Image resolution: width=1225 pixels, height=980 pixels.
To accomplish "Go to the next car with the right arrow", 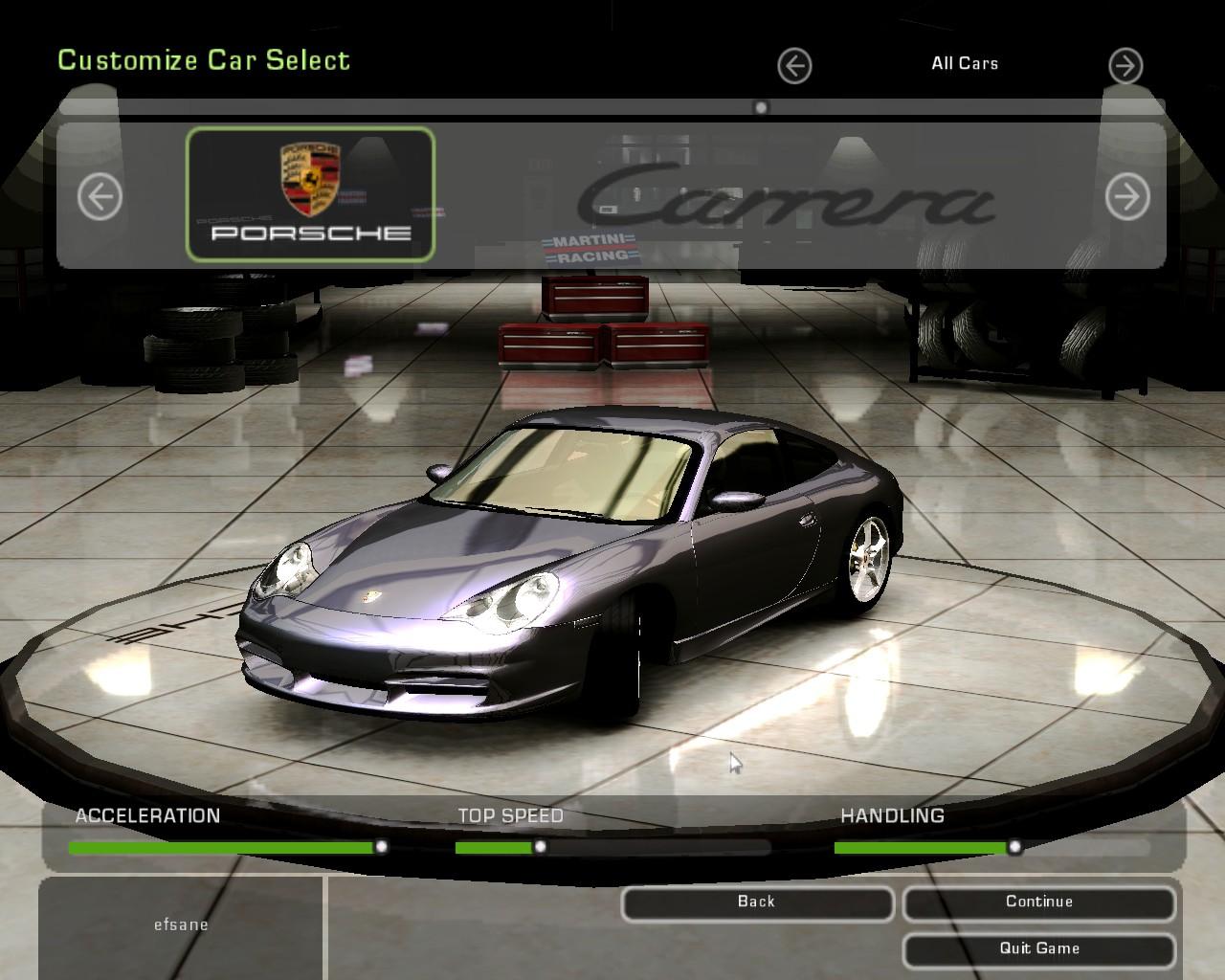I will 1127,197.
